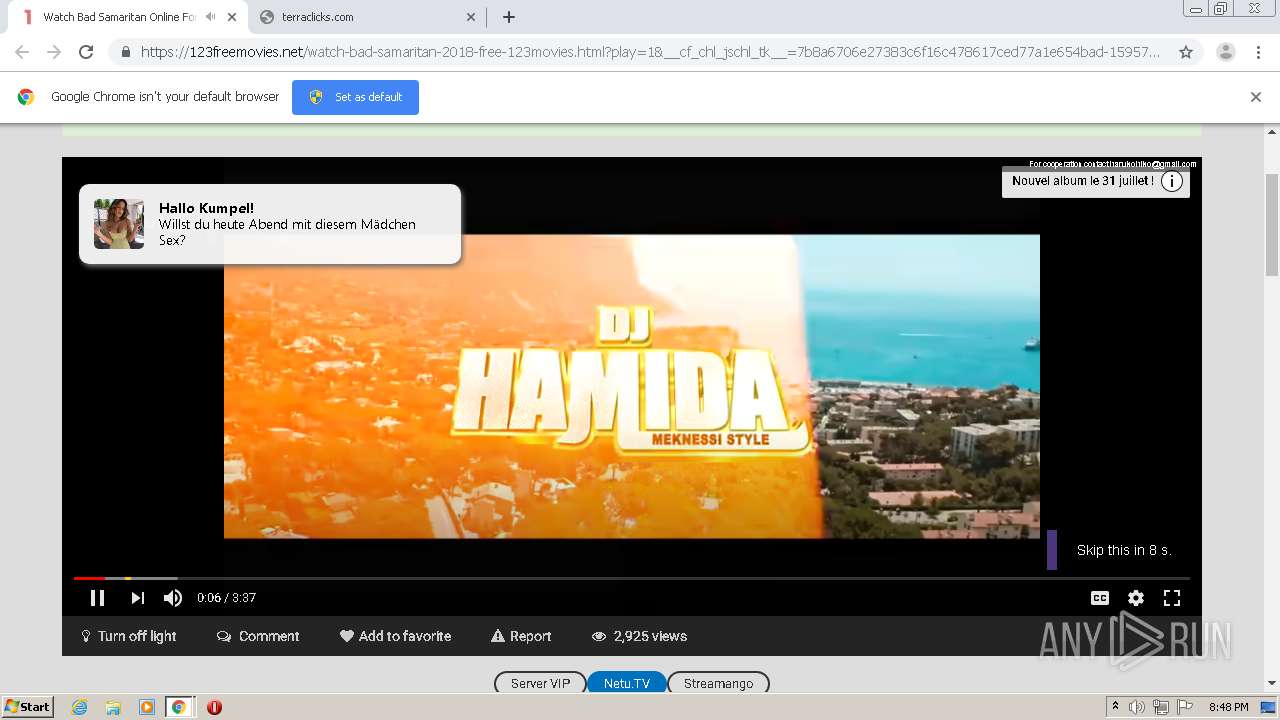Click girl thumbnail in notification
1280x720 pixels.
119,224
